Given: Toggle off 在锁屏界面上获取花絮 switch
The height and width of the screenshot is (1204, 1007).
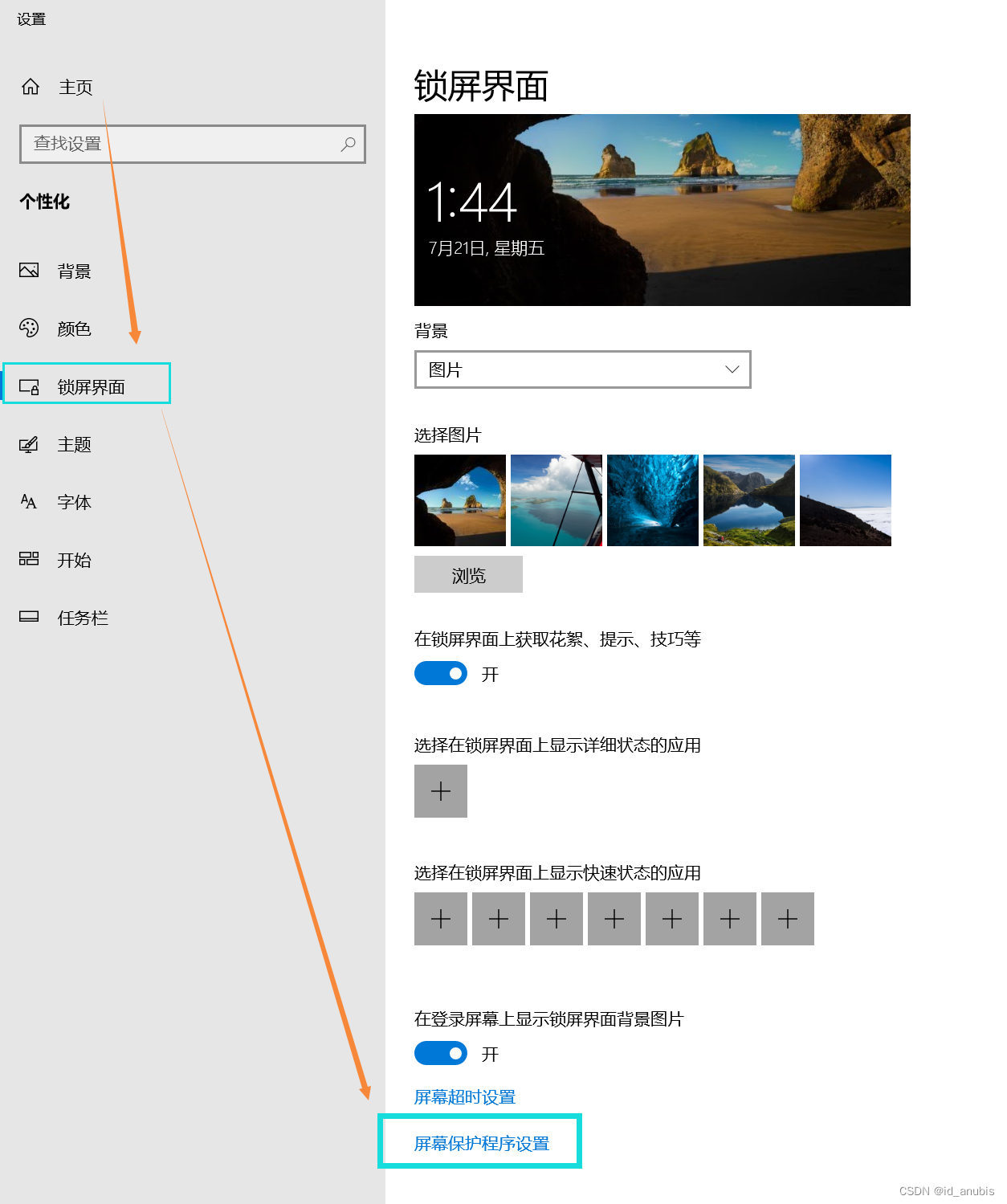Looking at the screenshot, I should point(441,673).
